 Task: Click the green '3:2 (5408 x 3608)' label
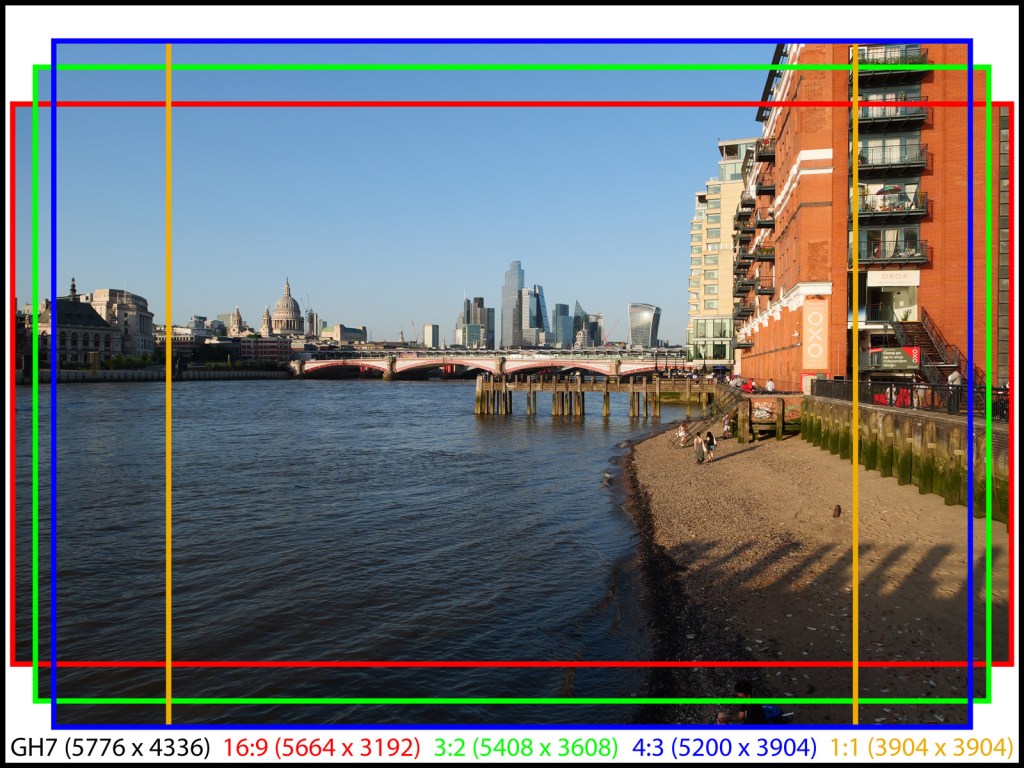tap(526, 747)
